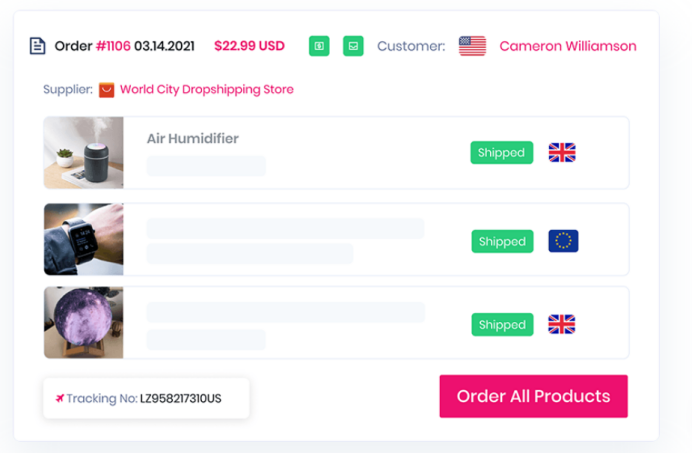Click the US flag beside Customer

pyautogui.click(x=472, y=46)
